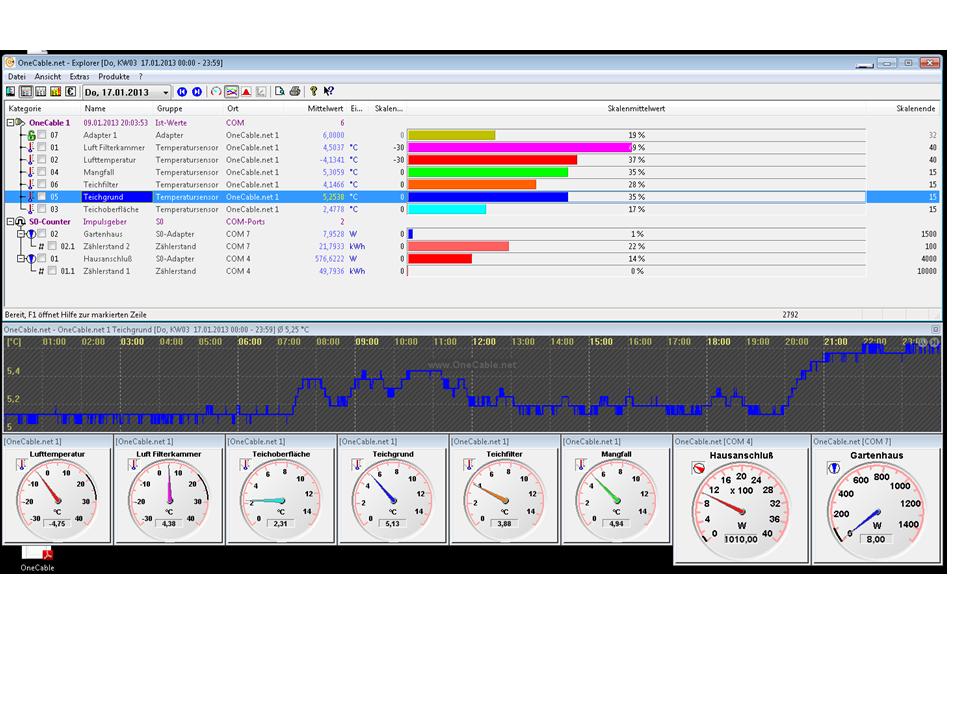Click the Euro cost view icon
Image resolution: width=960 pixels, height=720 pixels.
[70, 92]
